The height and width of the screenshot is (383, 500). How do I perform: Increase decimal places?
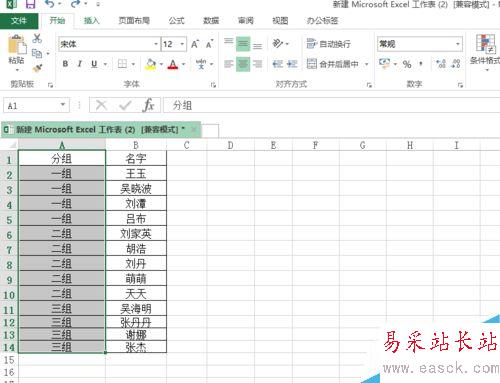(x=441, y=64)
